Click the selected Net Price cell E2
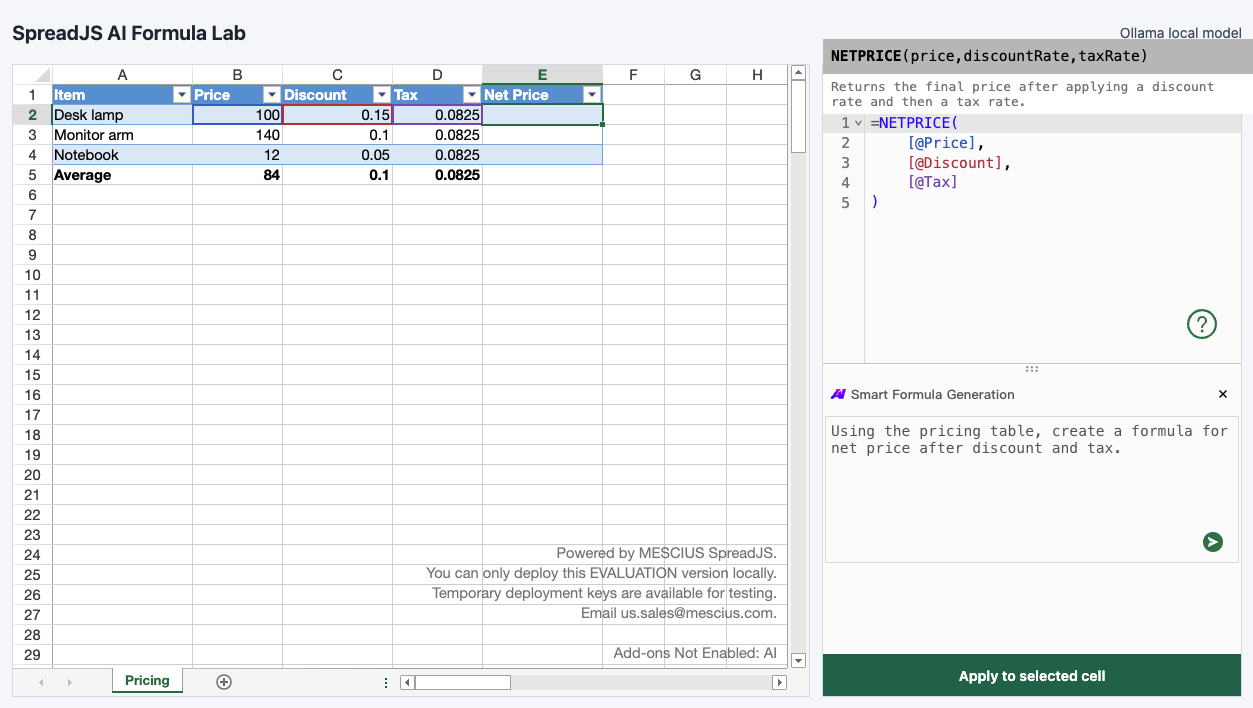Image resolution: width=1253 pixels, height=708 pixels. click(x=542, y=115)
